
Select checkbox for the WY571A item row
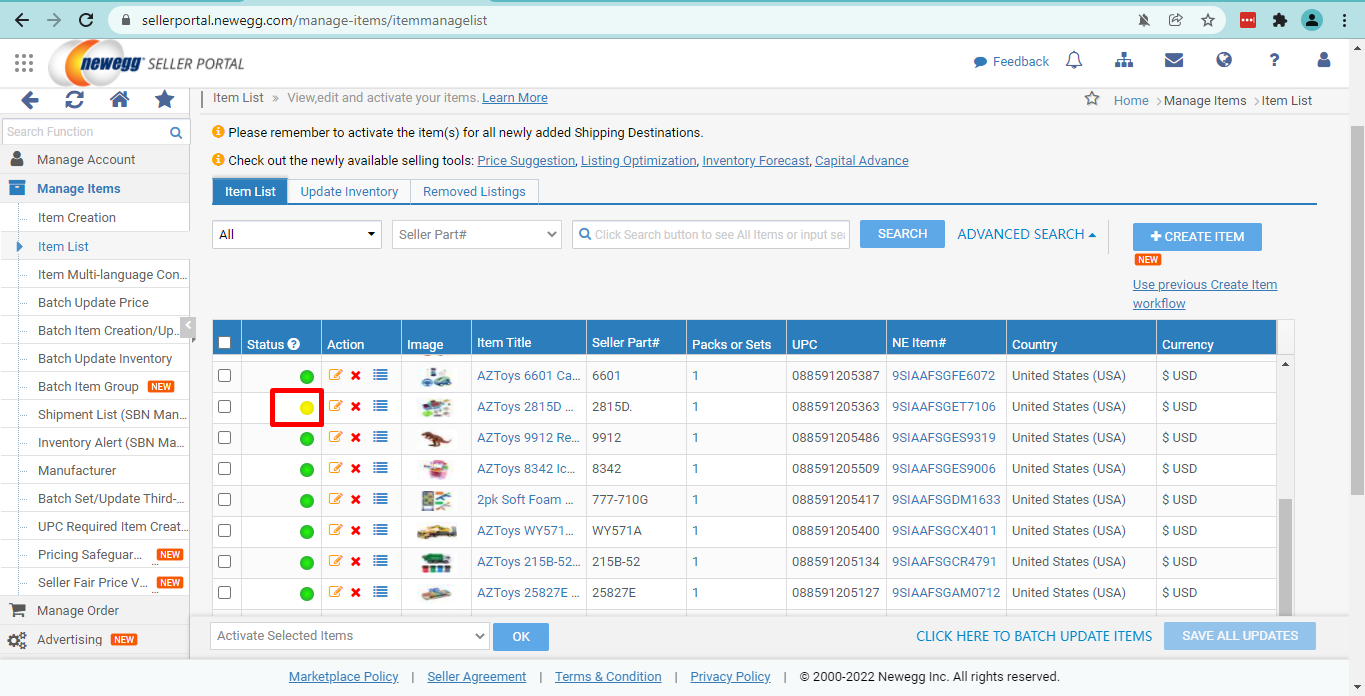(x=225, y=530)
